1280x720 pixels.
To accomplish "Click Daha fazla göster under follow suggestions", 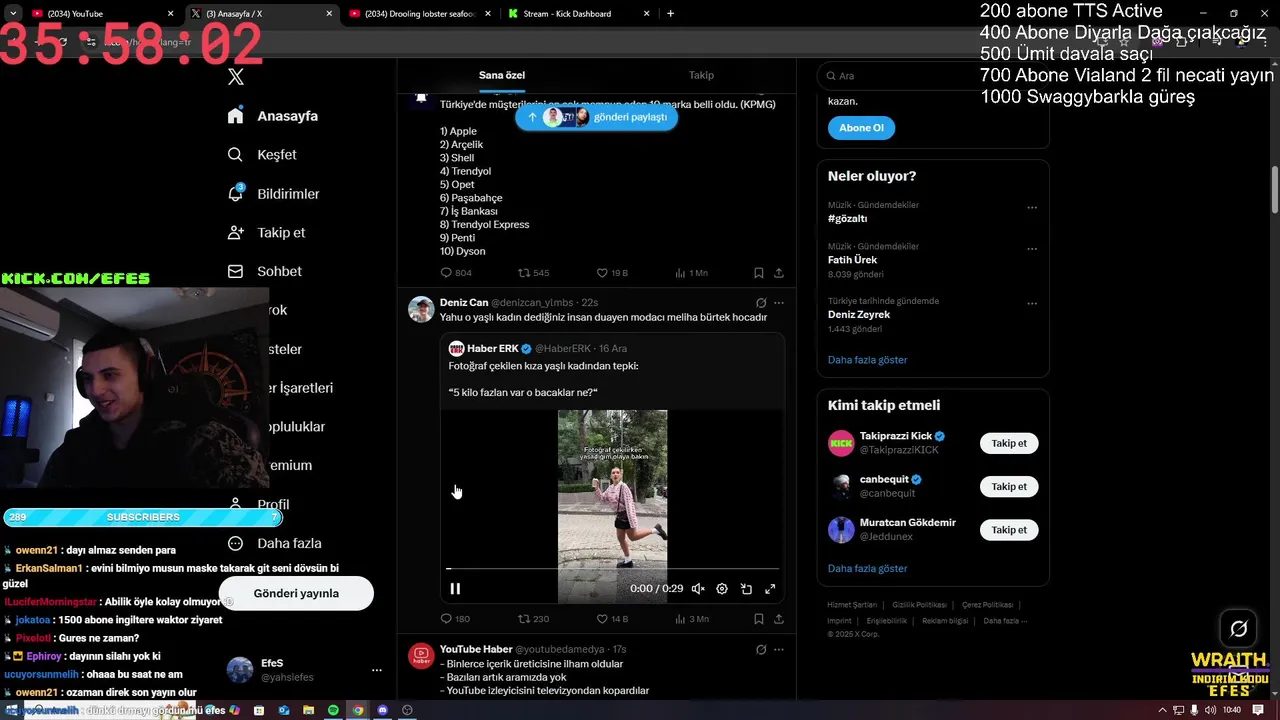I will (867, 569).
